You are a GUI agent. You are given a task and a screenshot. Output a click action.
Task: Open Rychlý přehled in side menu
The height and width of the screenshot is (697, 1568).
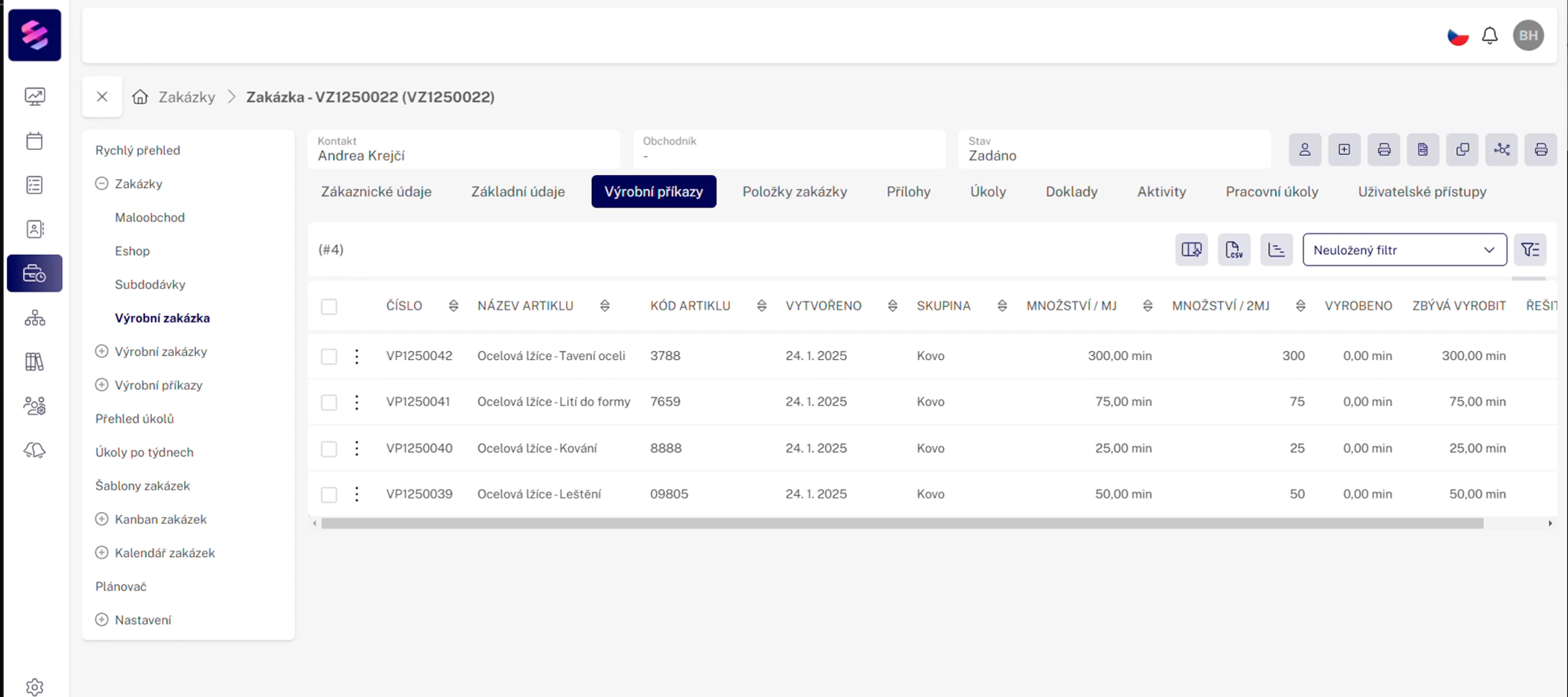138,150
